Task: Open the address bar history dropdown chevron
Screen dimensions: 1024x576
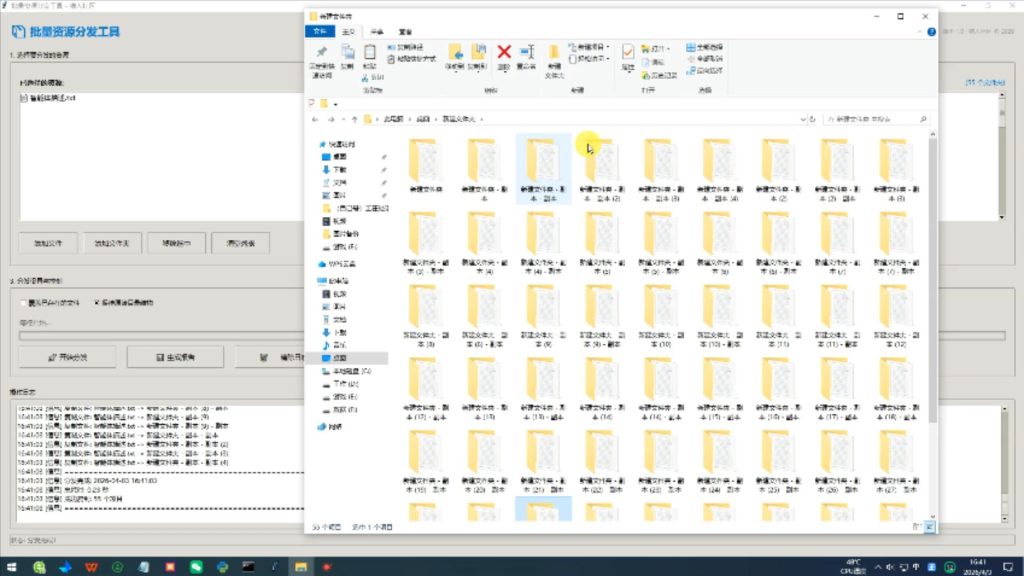Action: 804,119
